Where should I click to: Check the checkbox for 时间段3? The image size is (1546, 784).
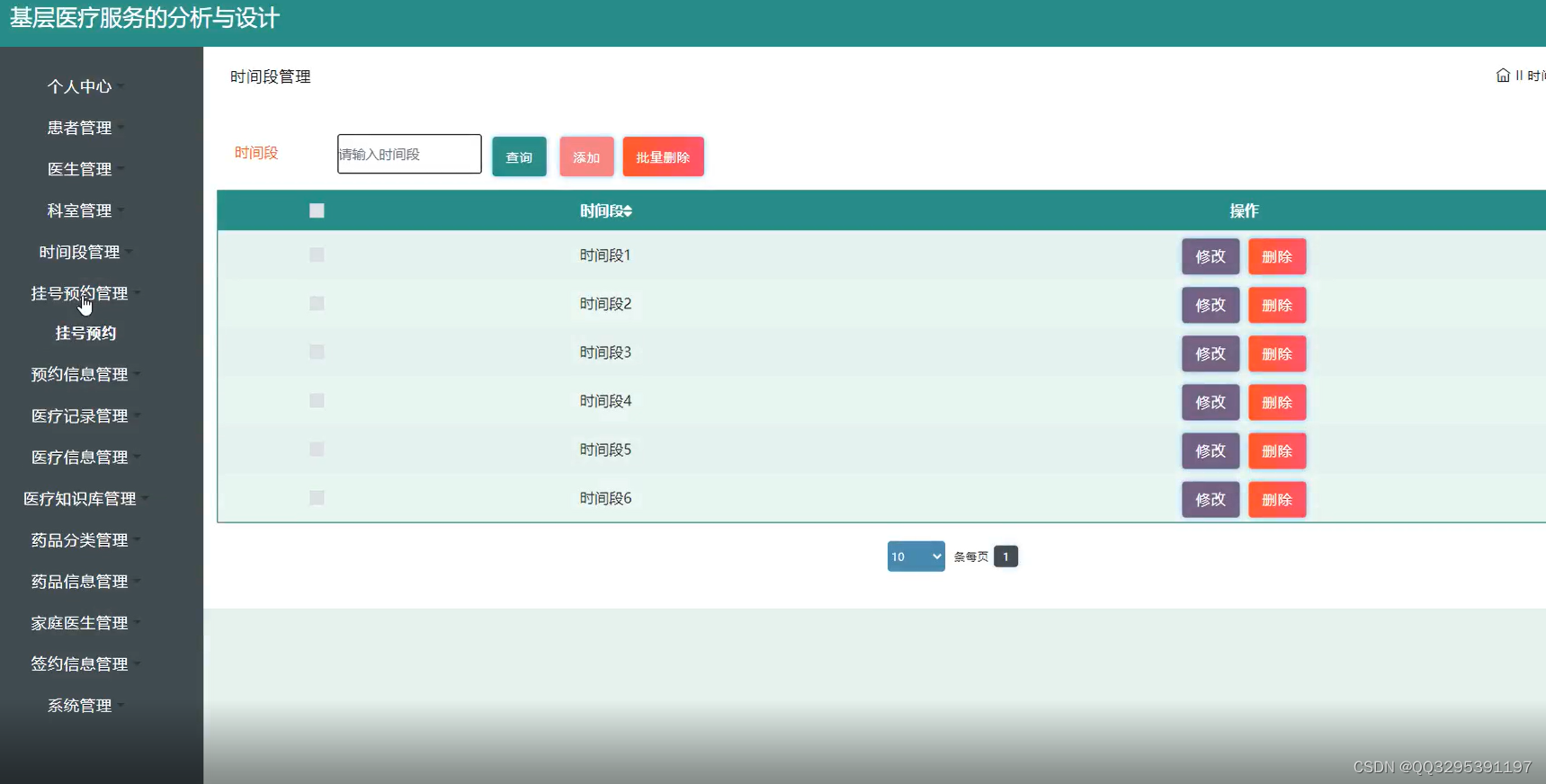point(317,352)
